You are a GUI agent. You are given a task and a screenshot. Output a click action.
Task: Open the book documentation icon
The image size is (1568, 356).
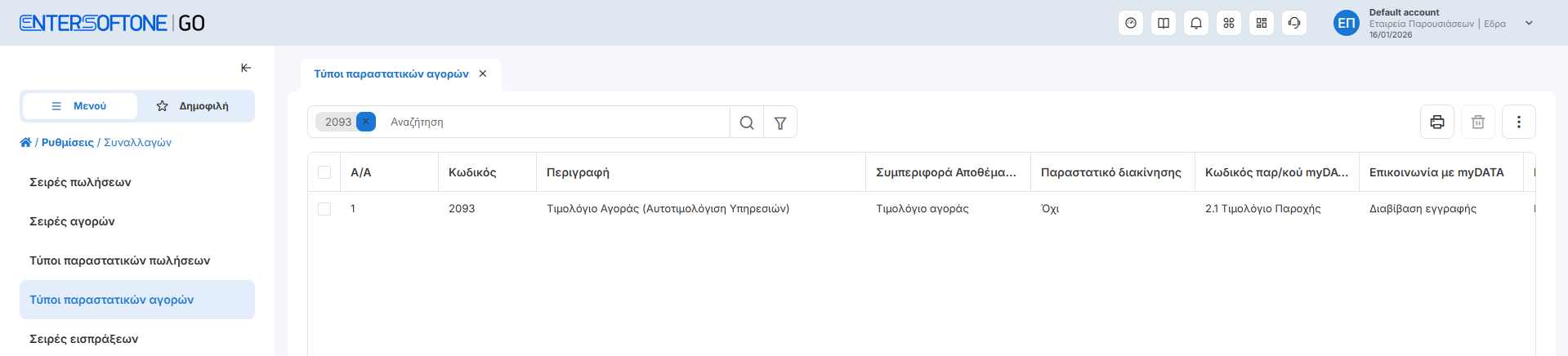pos(1164,23)
